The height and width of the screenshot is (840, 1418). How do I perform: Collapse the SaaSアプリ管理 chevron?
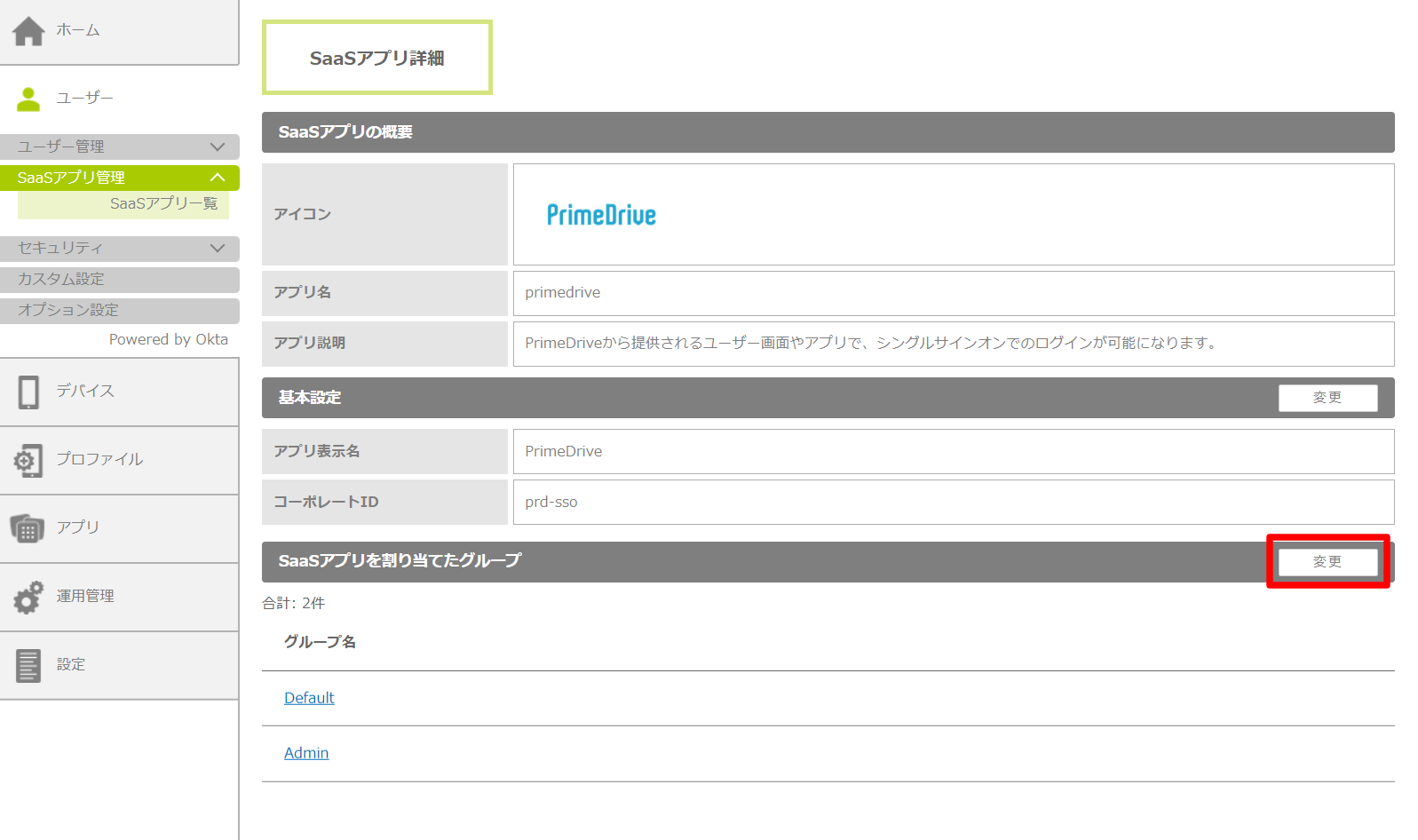coord(218,178)
